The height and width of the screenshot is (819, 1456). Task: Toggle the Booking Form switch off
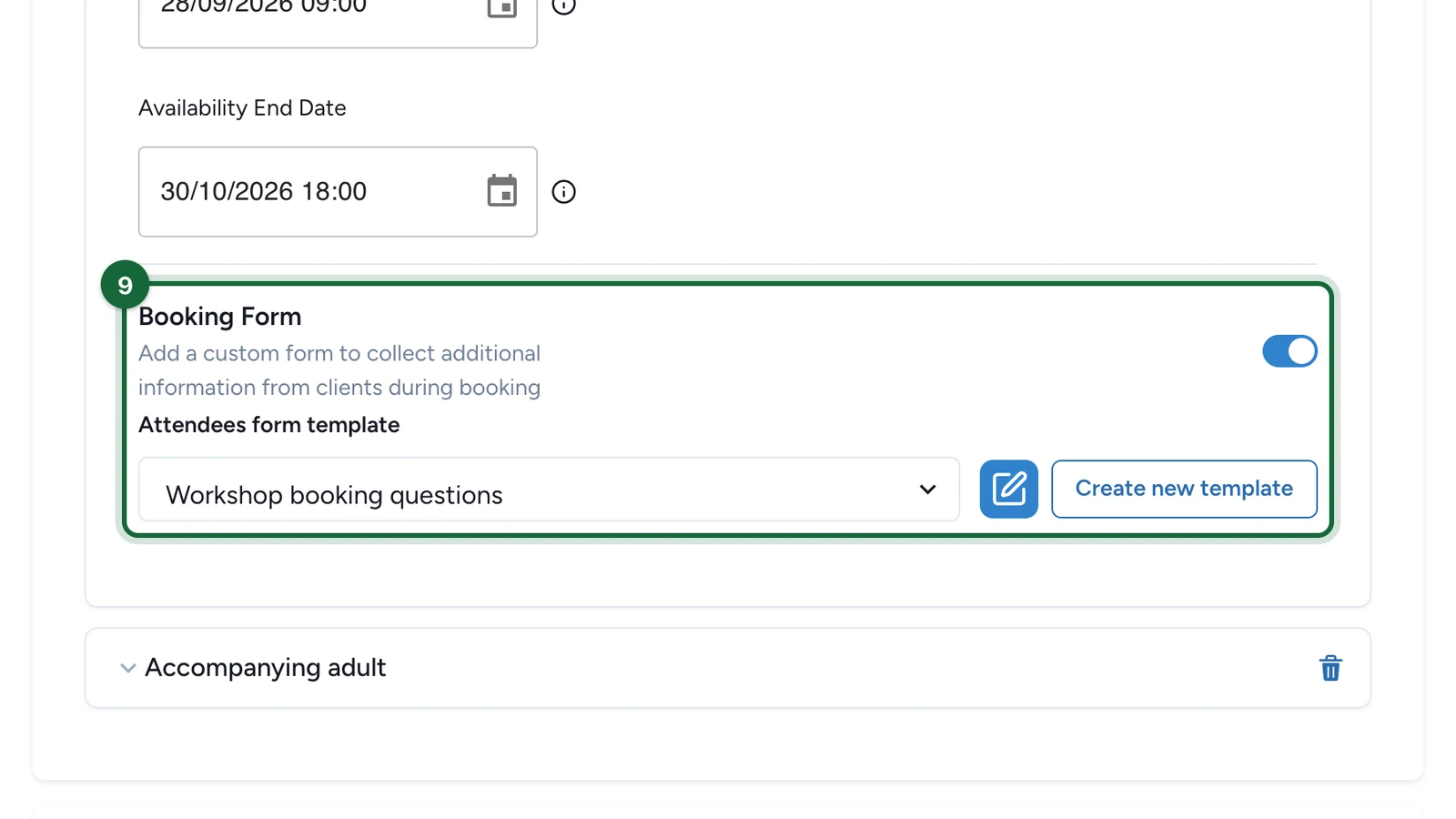[1289, 351]
